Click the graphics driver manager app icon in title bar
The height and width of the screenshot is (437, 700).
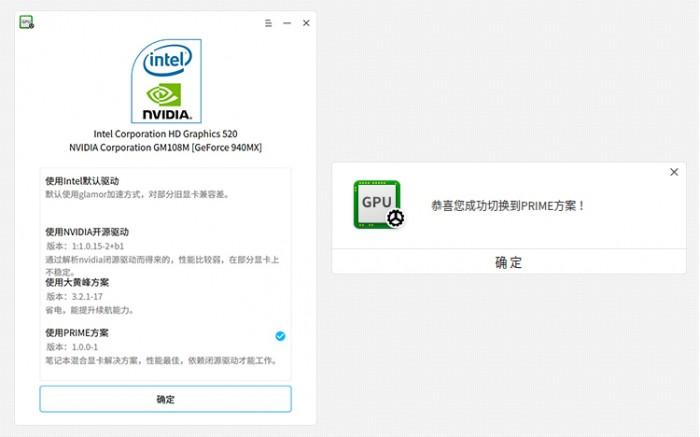pyautogui.click(x=26, y=22)
